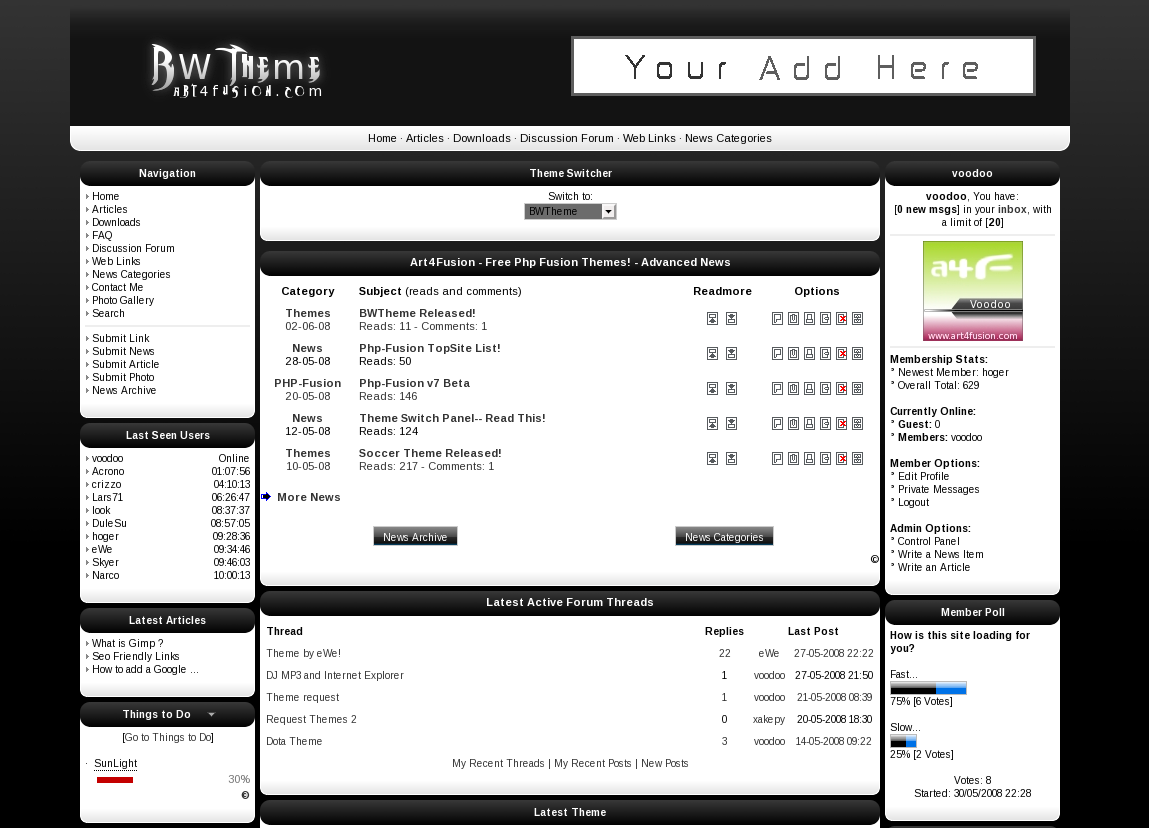Screen dimensions: 1149x828
Task: Click down-arrow Readmore icon for TopSite List
Action: point(731,354)
